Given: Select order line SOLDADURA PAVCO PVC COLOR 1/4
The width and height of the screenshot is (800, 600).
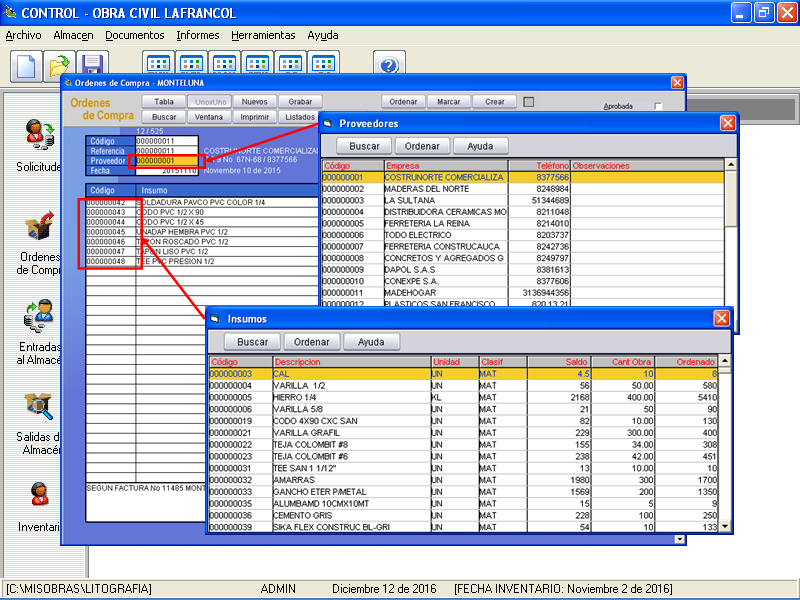Looking at the screenshot, I should tap(202, 203).
